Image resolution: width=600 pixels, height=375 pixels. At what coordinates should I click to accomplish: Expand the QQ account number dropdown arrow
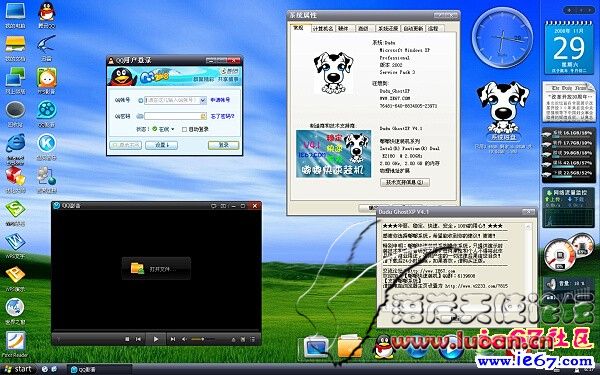[203, 100]
